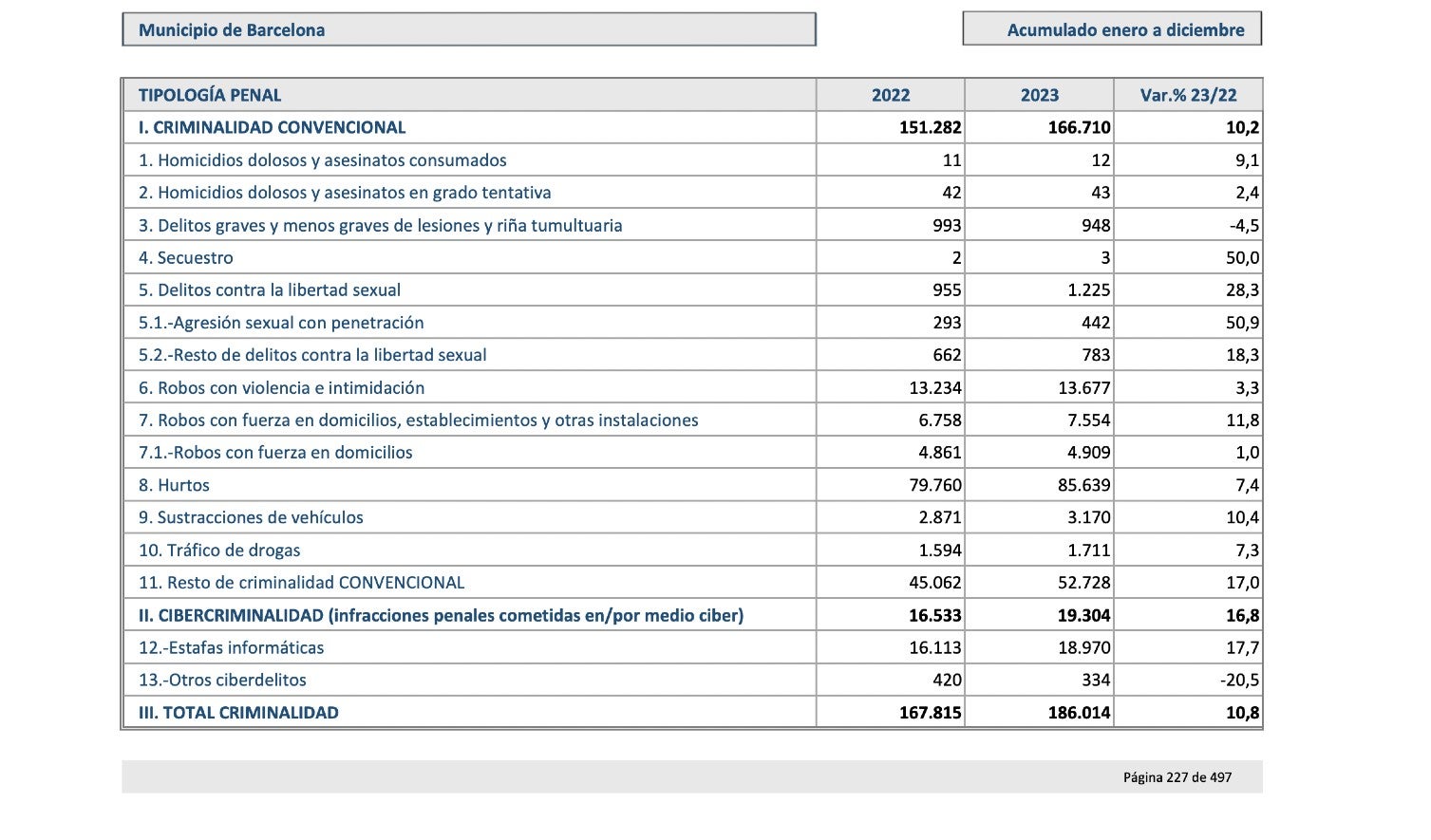
Task: Click the '7. Robos con fuerza en domicilios, establecimientos' row
Action: pyautogui.click(x=419, y=420)
